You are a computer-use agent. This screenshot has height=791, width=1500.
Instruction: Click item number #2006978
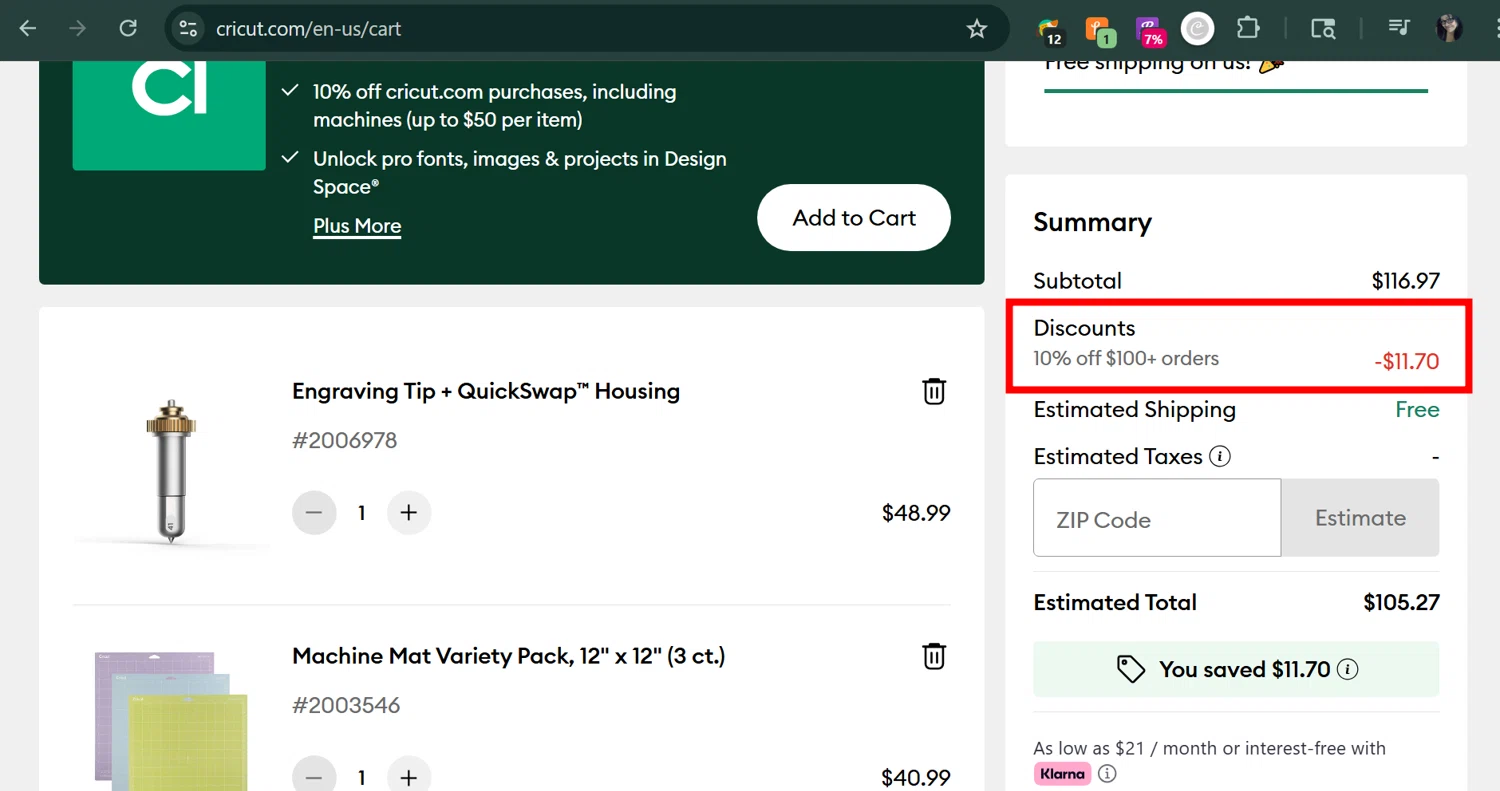345,440
